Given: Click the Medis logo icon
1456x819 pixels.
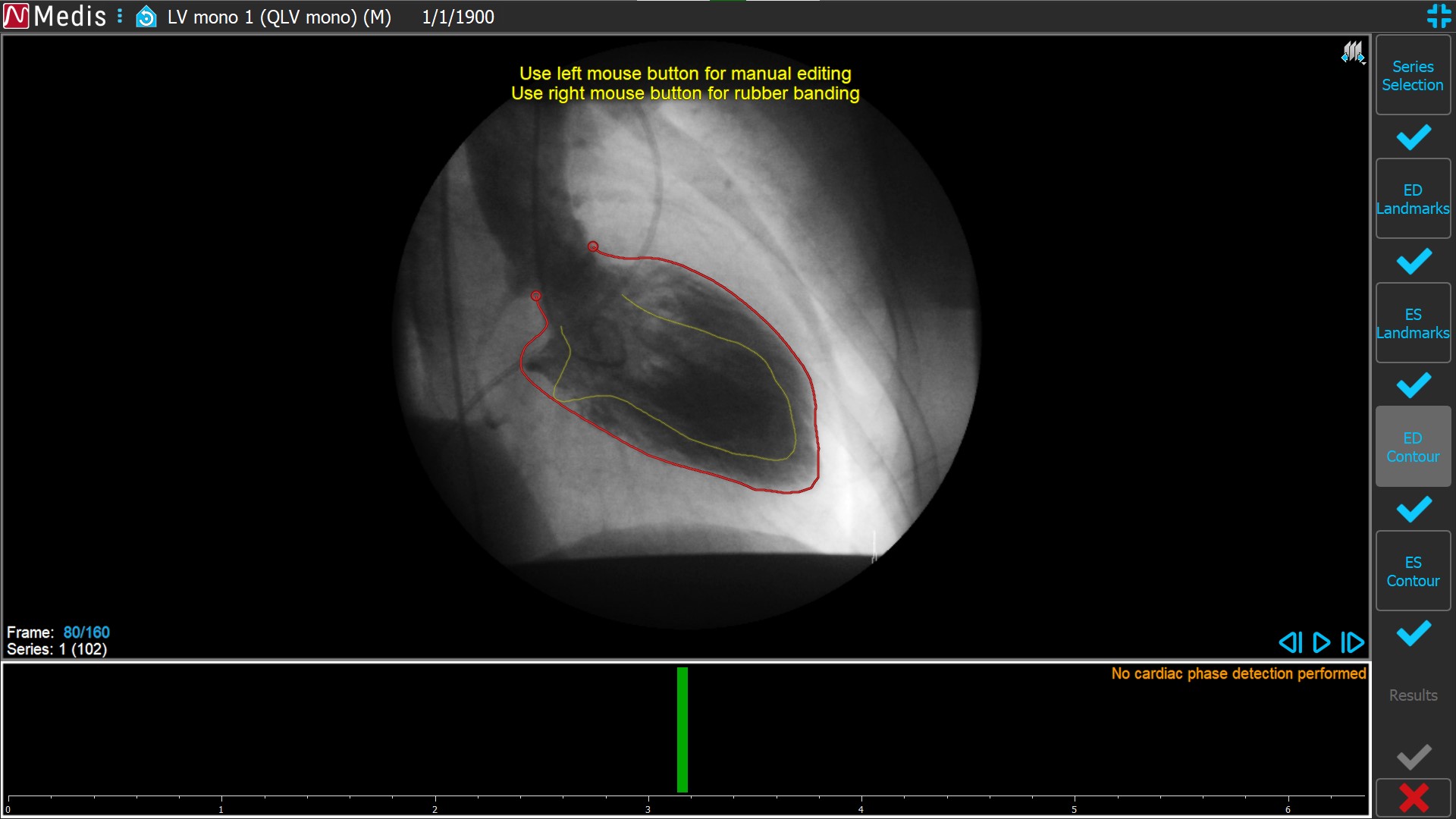Looking at the screenshot, I should (16, 16).
